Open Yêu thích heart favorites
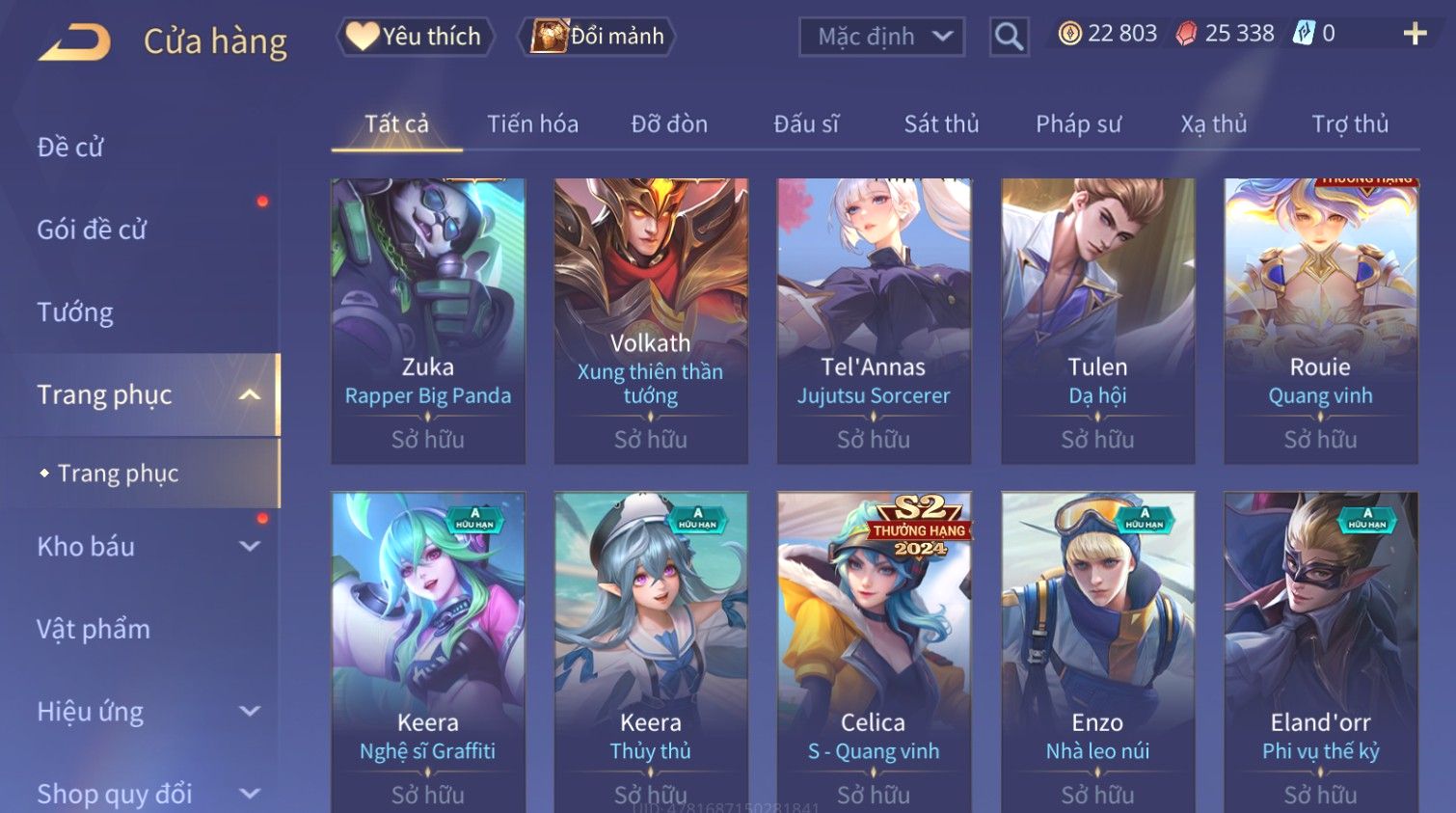This screenshot has height=813, width=1456. tap(415, 37)
